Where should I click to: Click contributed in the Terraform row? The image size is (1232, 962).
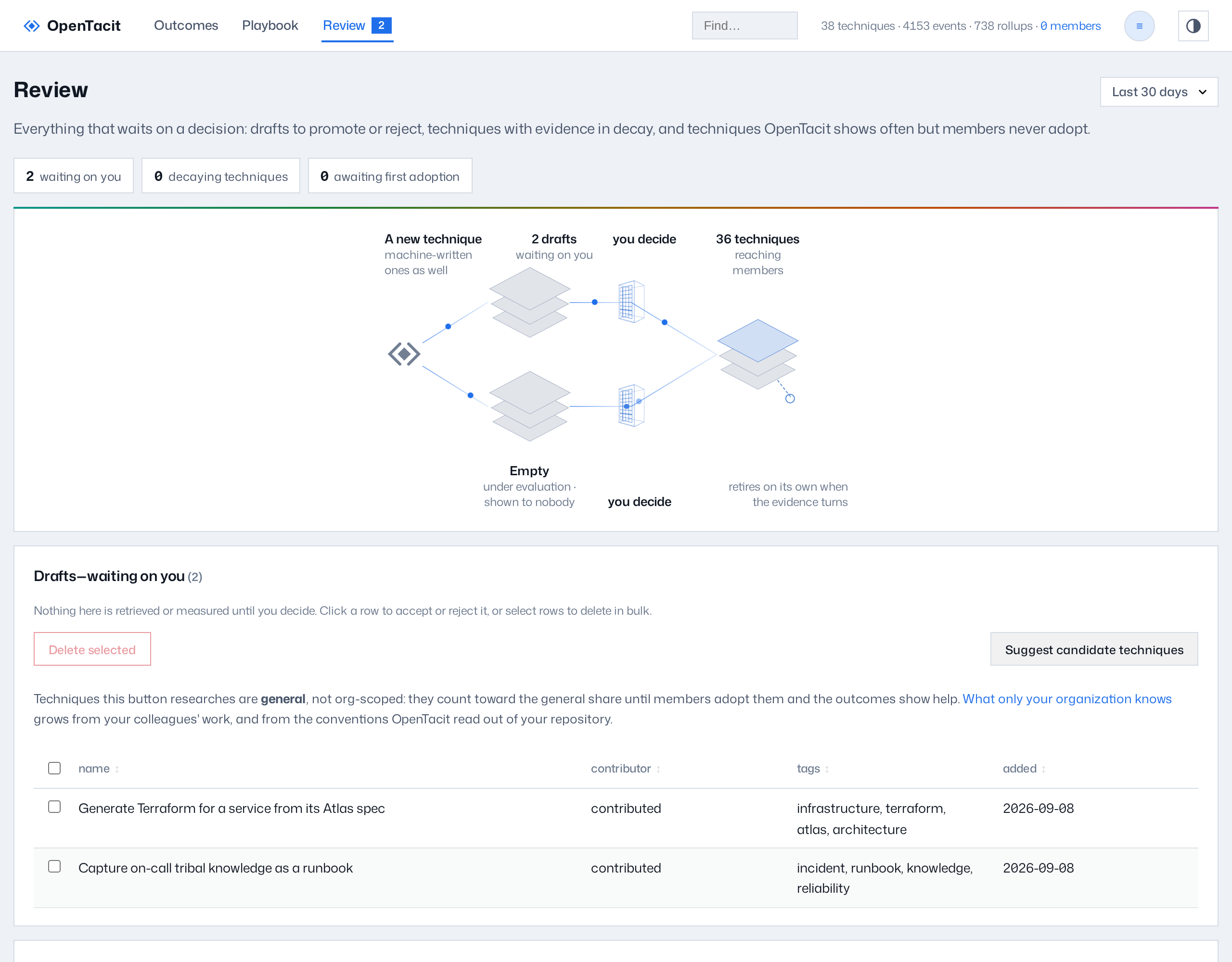pos(626,808)
